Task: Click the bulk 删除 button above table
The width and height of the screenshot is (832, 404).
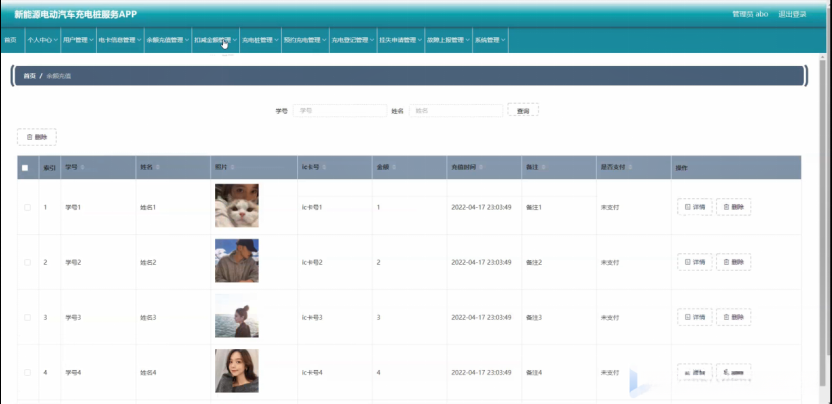Action: point(37,137)
